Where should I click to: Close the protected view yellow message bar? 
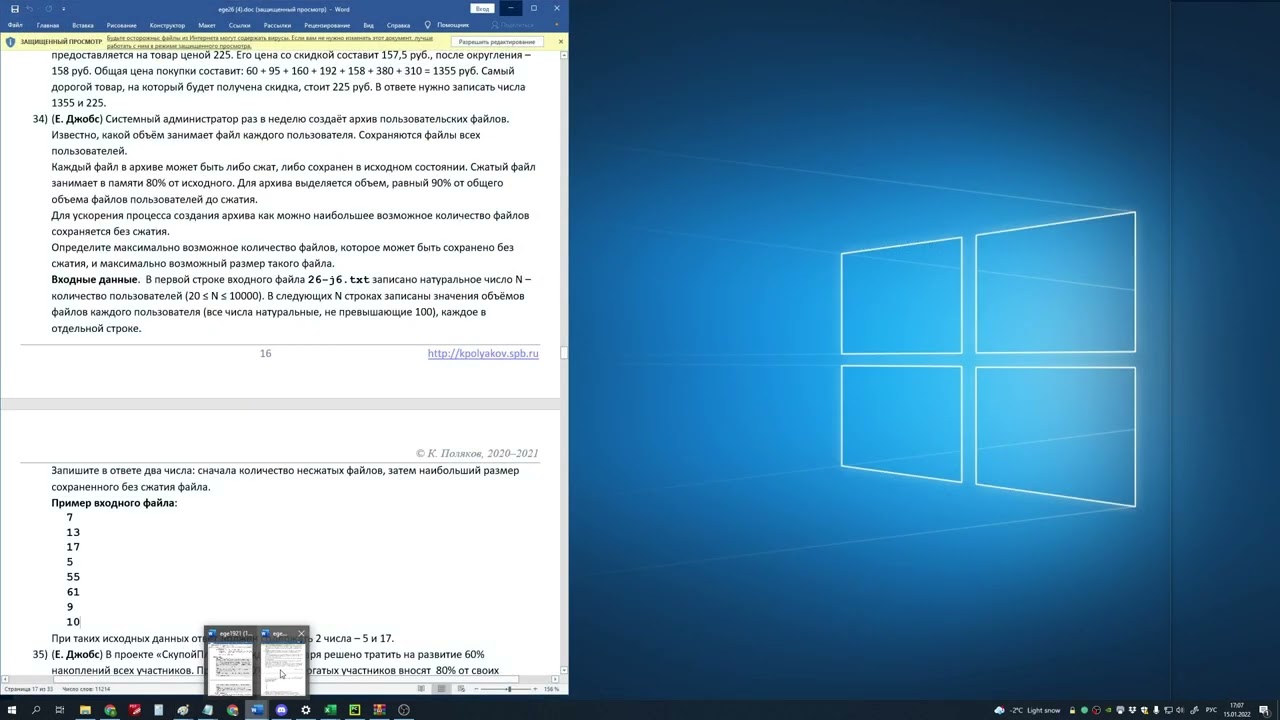pos(560,41)
